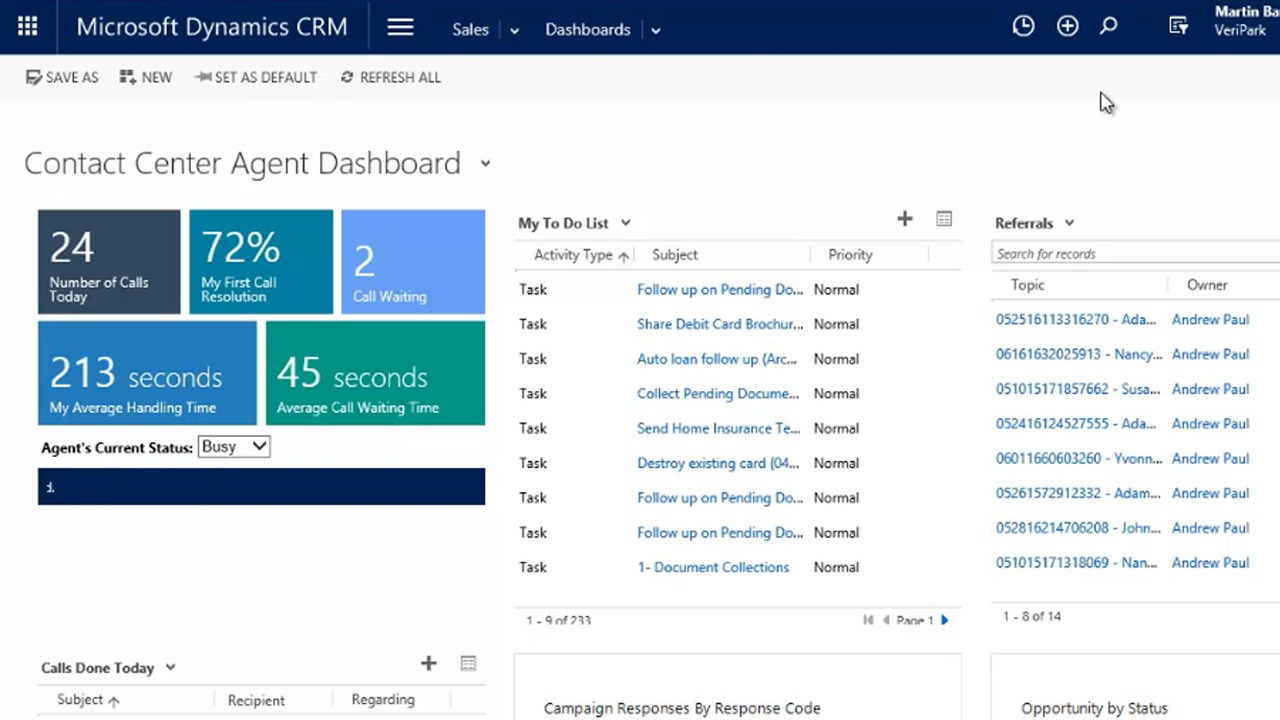This screenshot has width=1280, height=720.
Task: Click Refresh All command
Action: coord(391,77)
